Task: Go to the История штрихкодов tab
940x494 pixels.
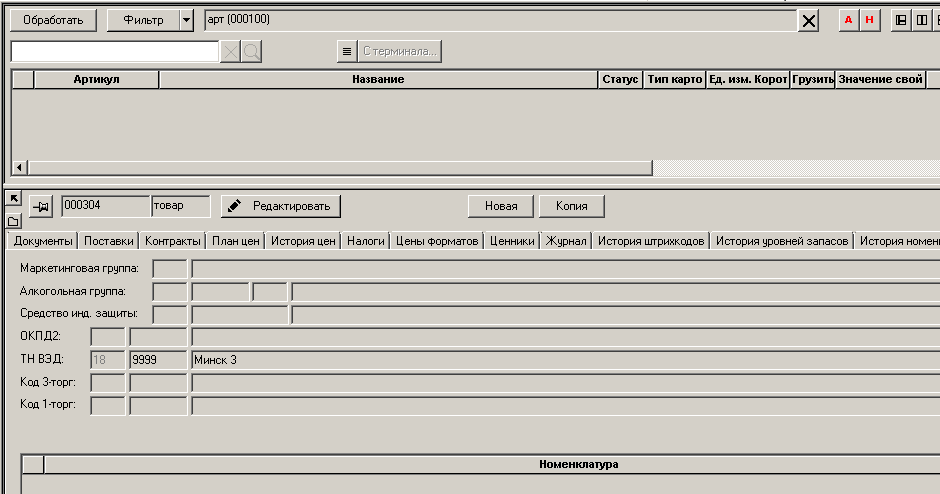Action: pyautogui.click(x=652, y=241)
